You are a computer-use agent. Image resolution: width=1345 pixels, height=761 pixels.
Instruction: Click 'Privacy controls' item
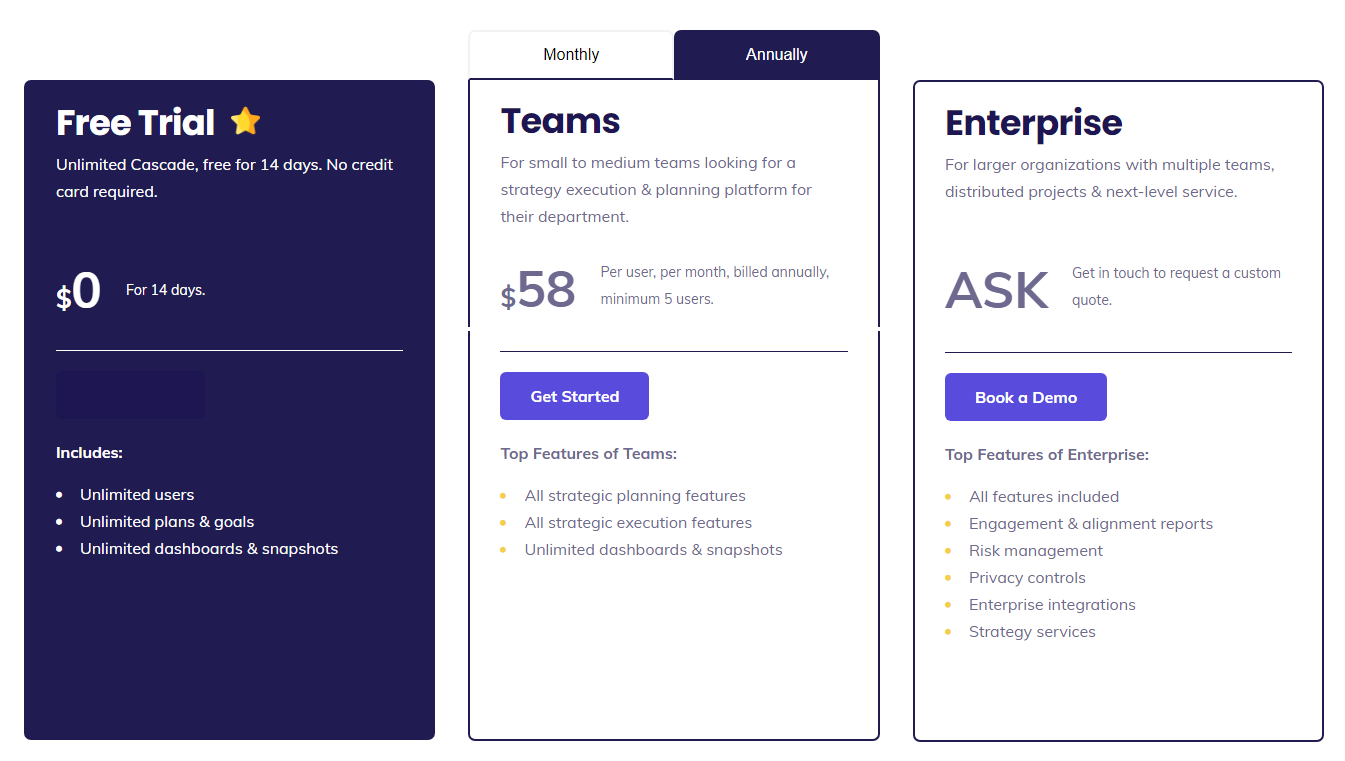pyautogui.click(x=1027, y=578)
